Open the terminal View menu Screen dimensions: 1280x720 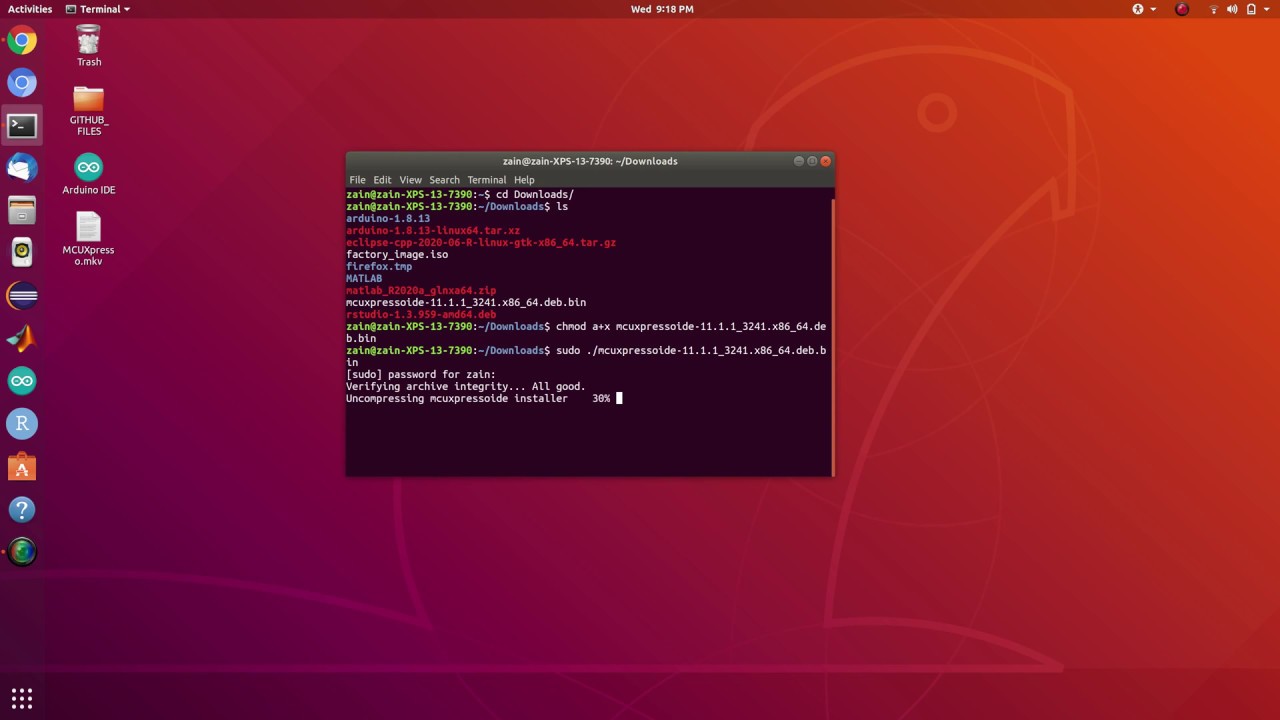[410, 180]
